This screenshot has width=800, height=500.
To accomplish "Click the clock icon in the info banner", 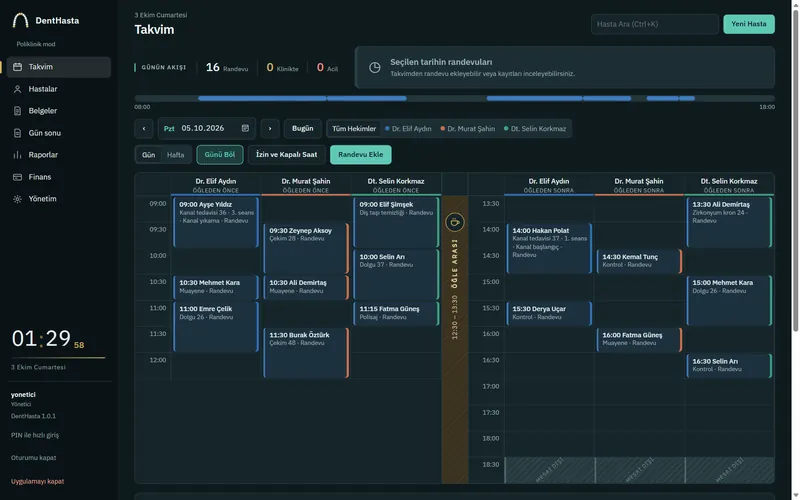I will (374, 67).
